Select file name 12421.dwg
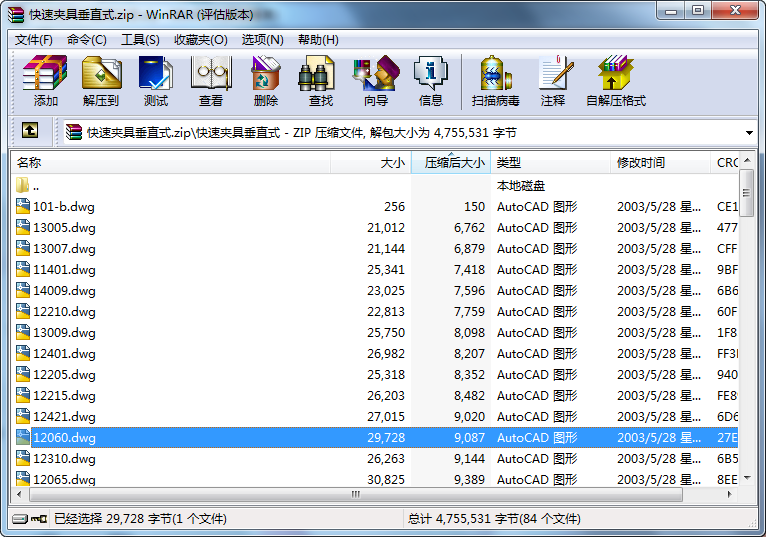 [64, 416]
